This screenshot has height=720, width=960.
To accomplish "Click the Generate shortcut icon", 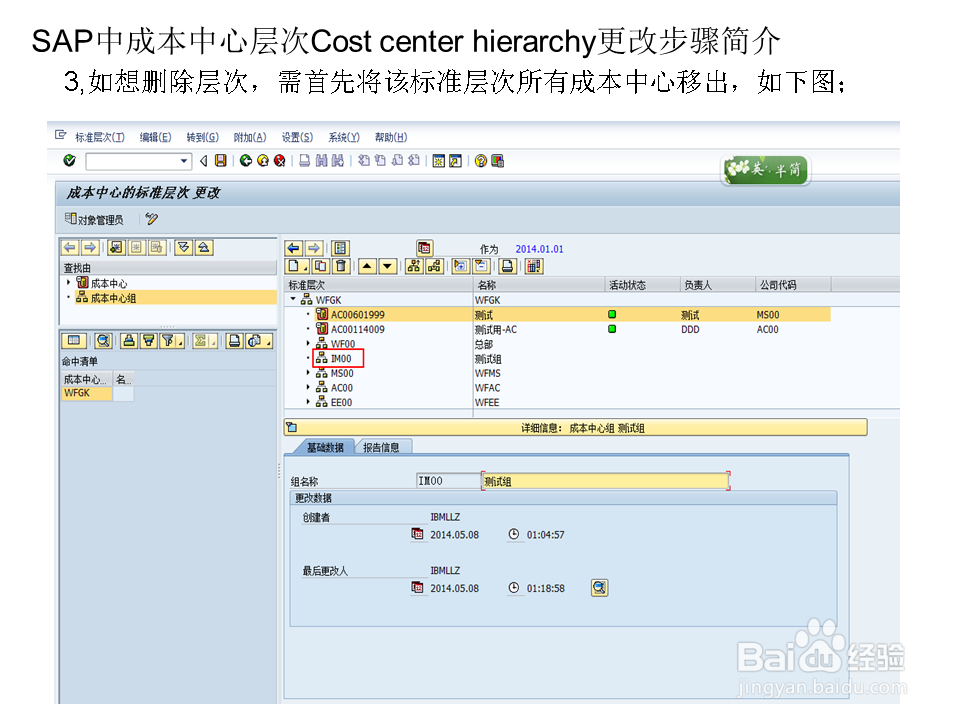I will tap(456, 160).
